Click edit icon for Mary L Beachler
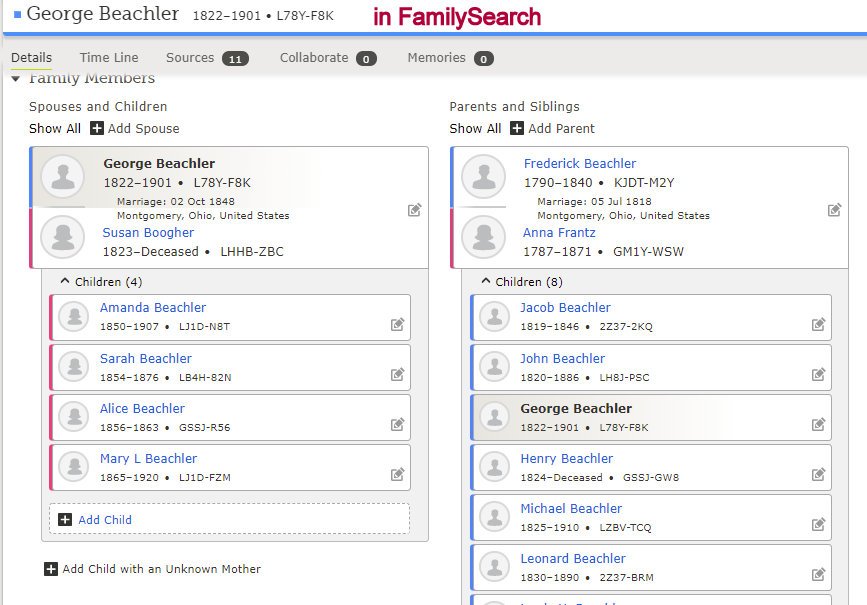 point(397,475)
